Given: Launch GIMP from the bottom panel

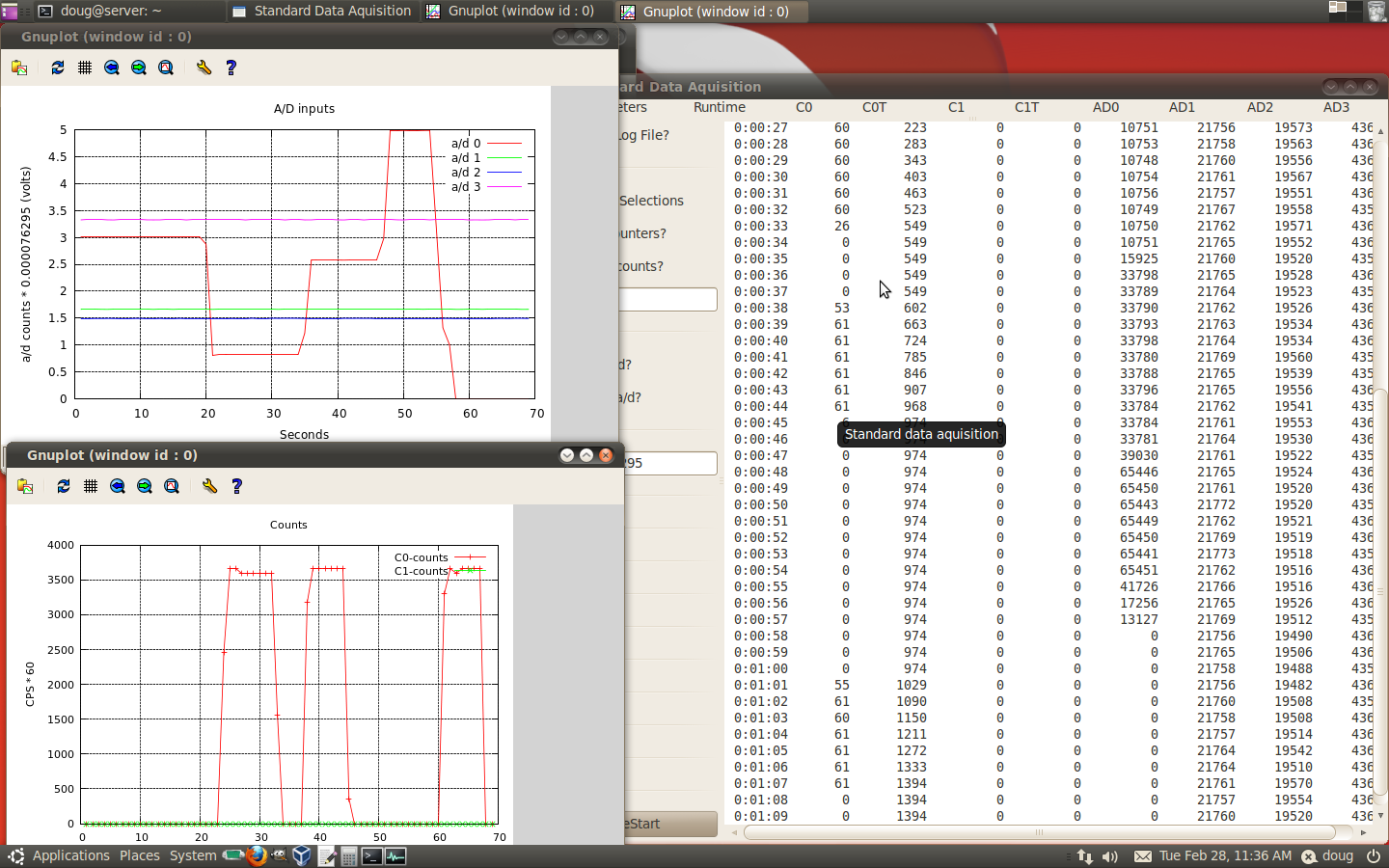Looking at the screenshot, I should pyautogui.click(x=279, y=855).
